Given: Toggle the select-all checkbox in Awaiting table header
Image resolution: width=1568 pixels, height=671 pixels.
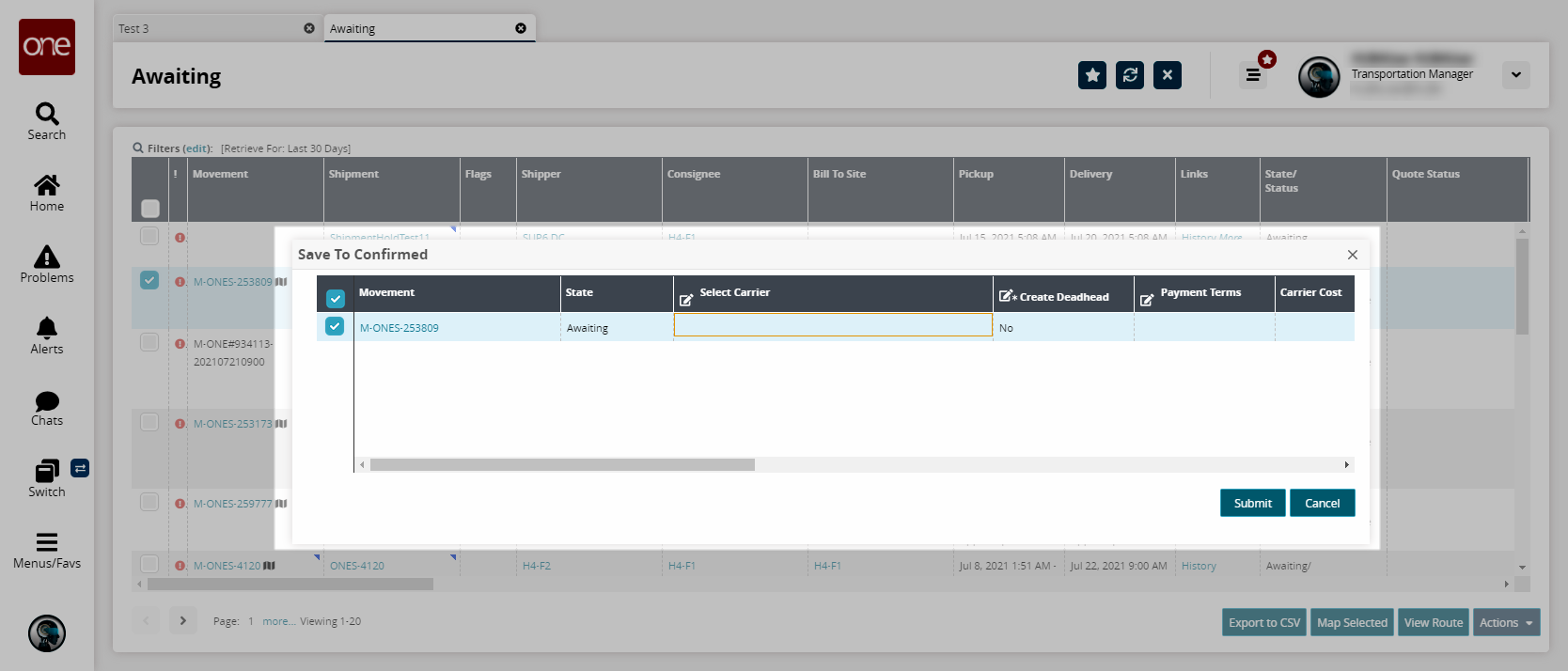Looking at the screenshot, I should tap(150, 208).
